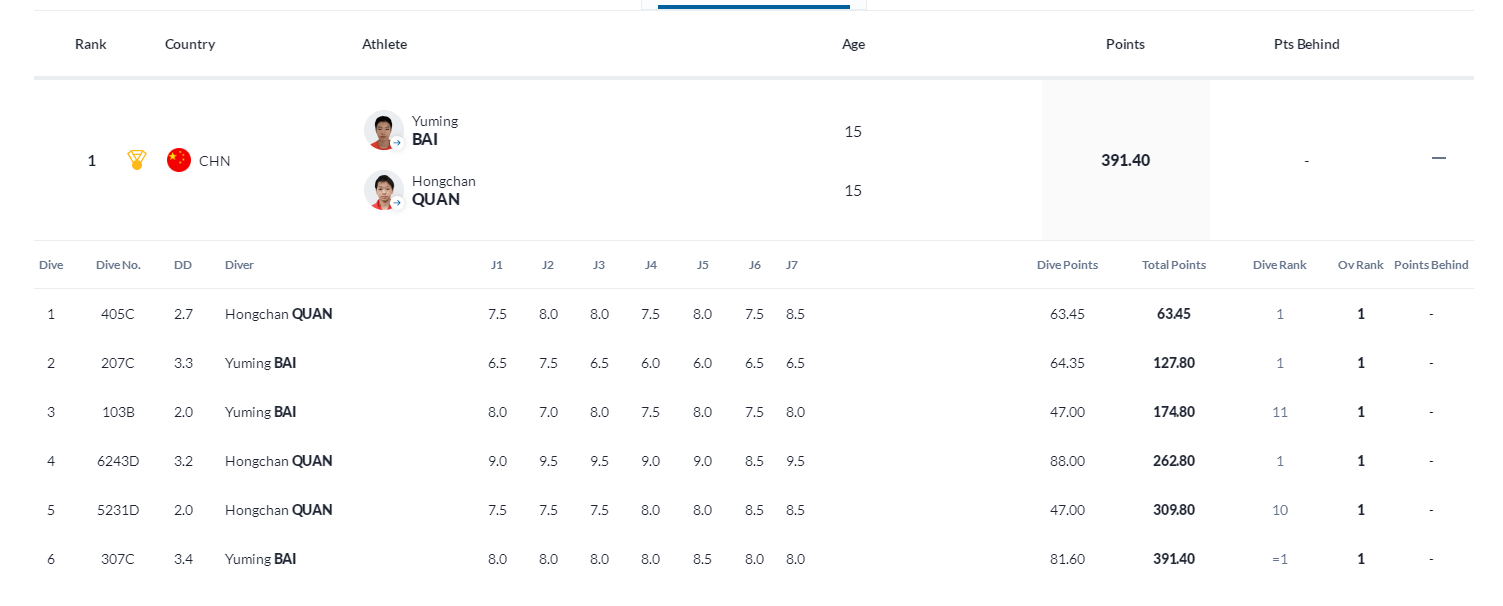Click dive rank =1 for dive 307C
Image resolution: width=1503 pixels, height=606 pixels.
[x=1280, y=559]
